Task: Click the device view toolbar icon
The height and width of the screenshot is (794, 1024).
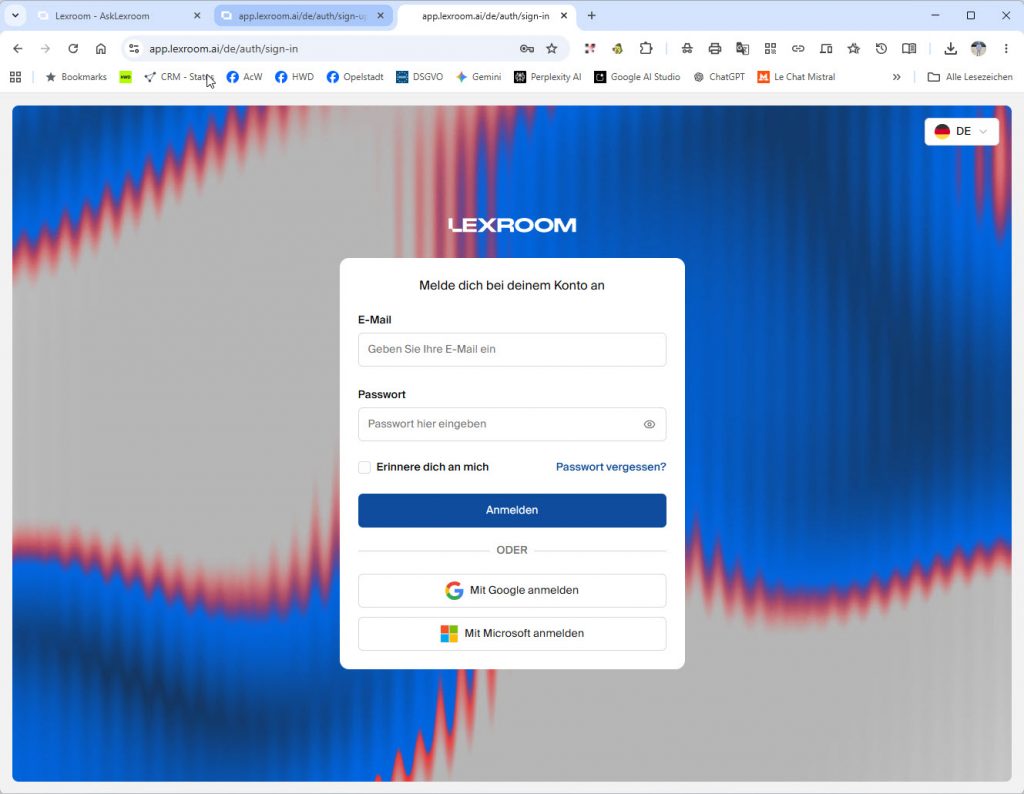Action: coord(826,48)
